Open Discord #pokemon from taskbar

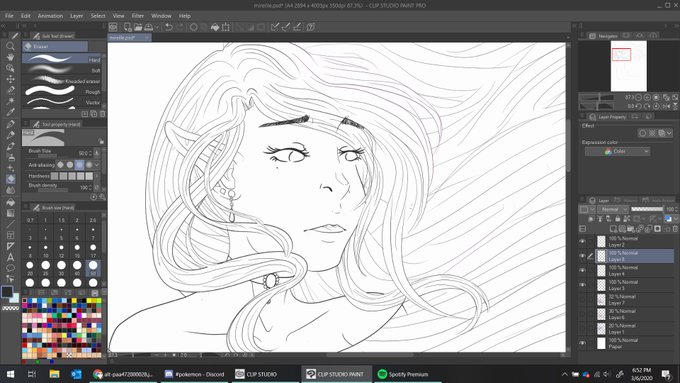tap(194, 374)
